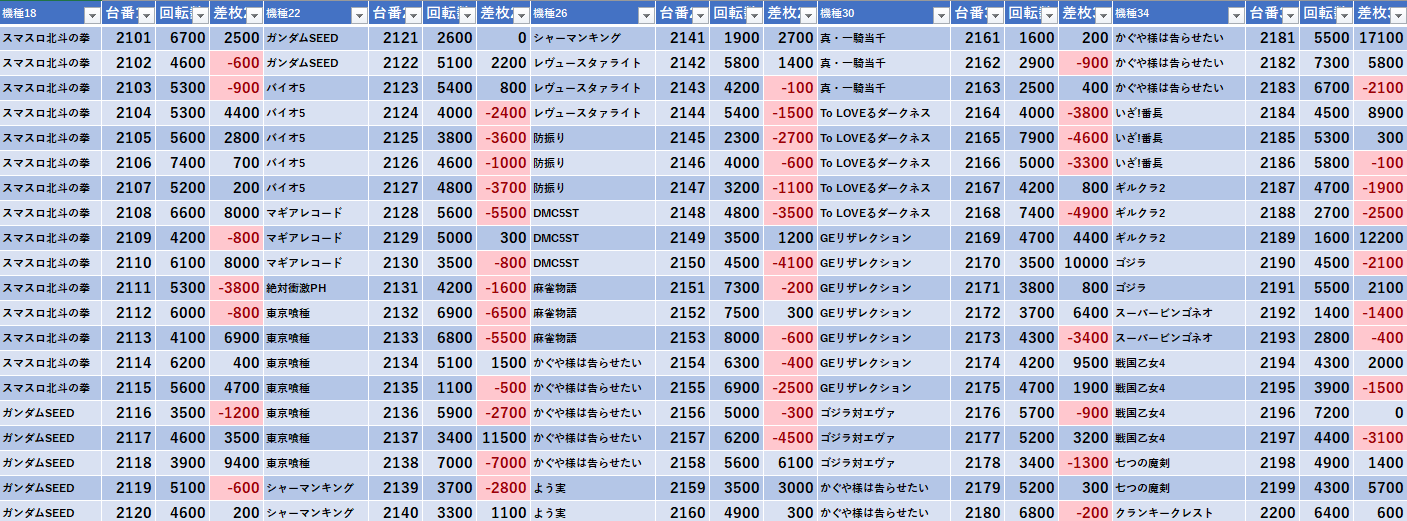1407x521 pixels.
Task: Open 差枚 filter dropdown in the 機種34 group
Action: click(1398, 15)
